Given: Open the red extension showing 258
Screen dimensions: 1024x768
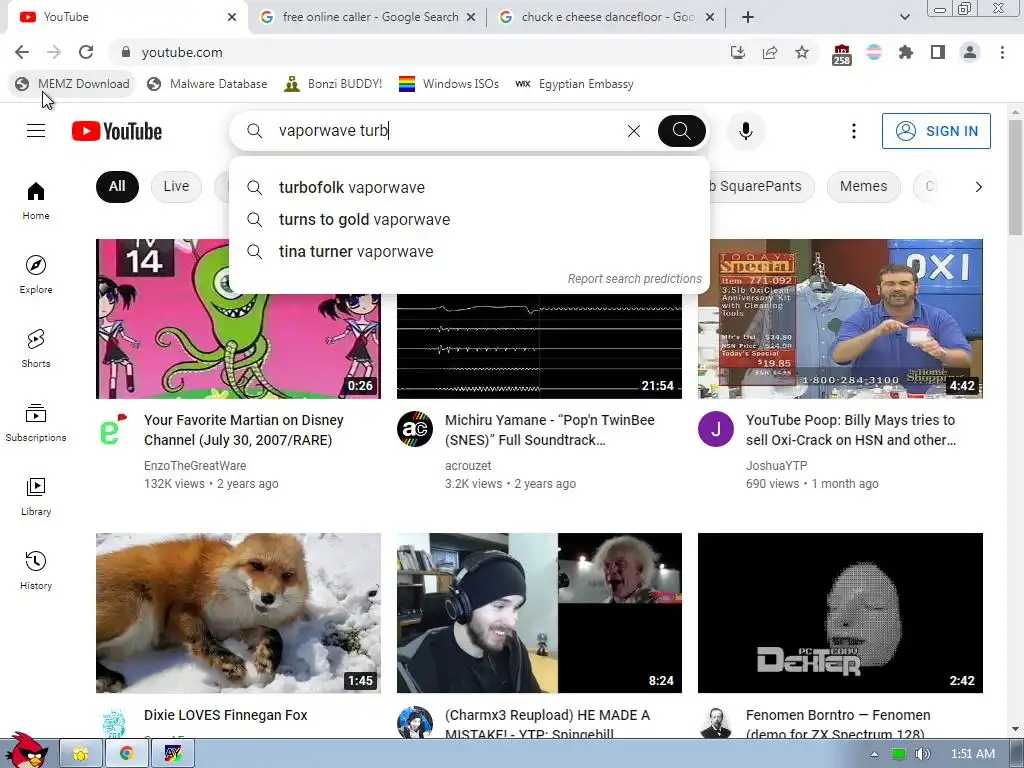Looking at the screenshot, I should click(842, 55).
